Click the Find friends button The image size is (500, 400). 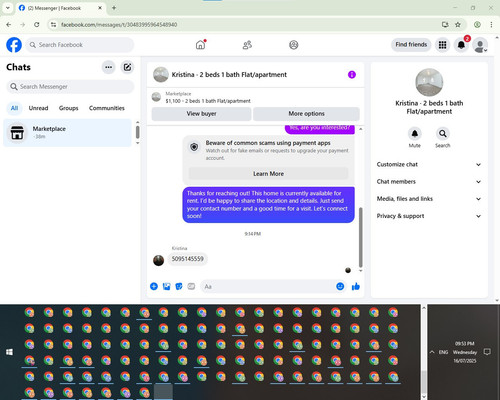pyautogui.click(x=411, y=45)
